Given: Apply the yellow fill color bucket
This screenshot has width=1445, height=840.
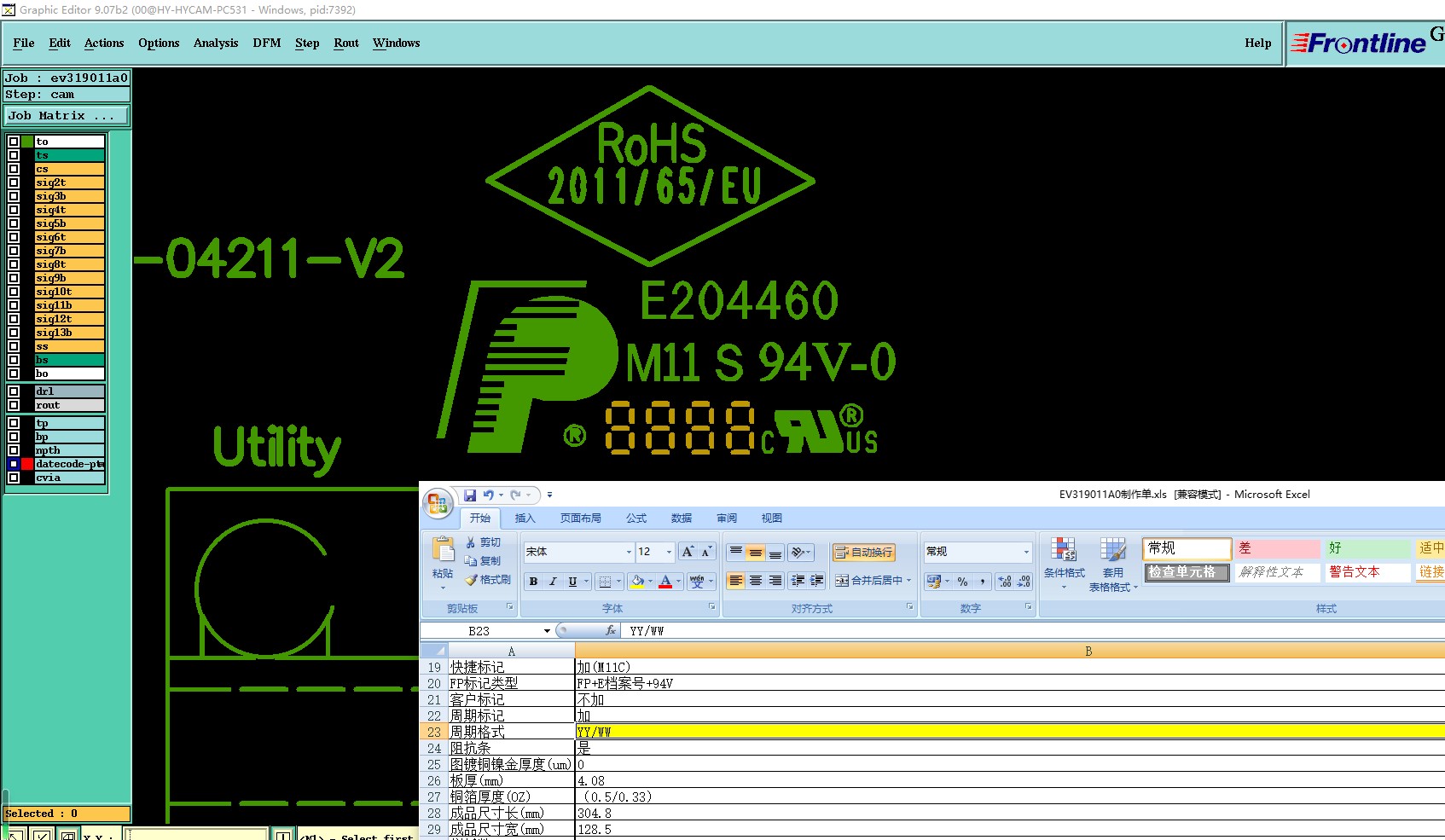Looking at the screenshot, I should tap(637, 582).
